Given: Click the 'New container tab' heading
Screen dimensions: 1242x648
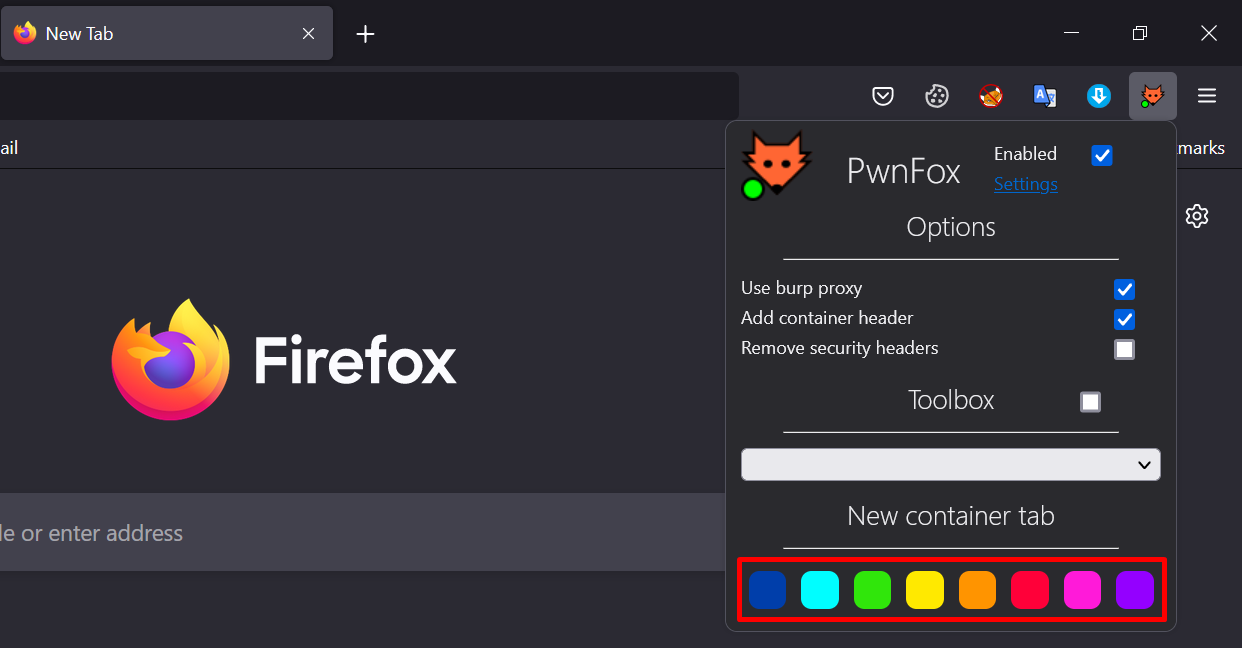Looking at the screenshot, I should pos(951,516).
